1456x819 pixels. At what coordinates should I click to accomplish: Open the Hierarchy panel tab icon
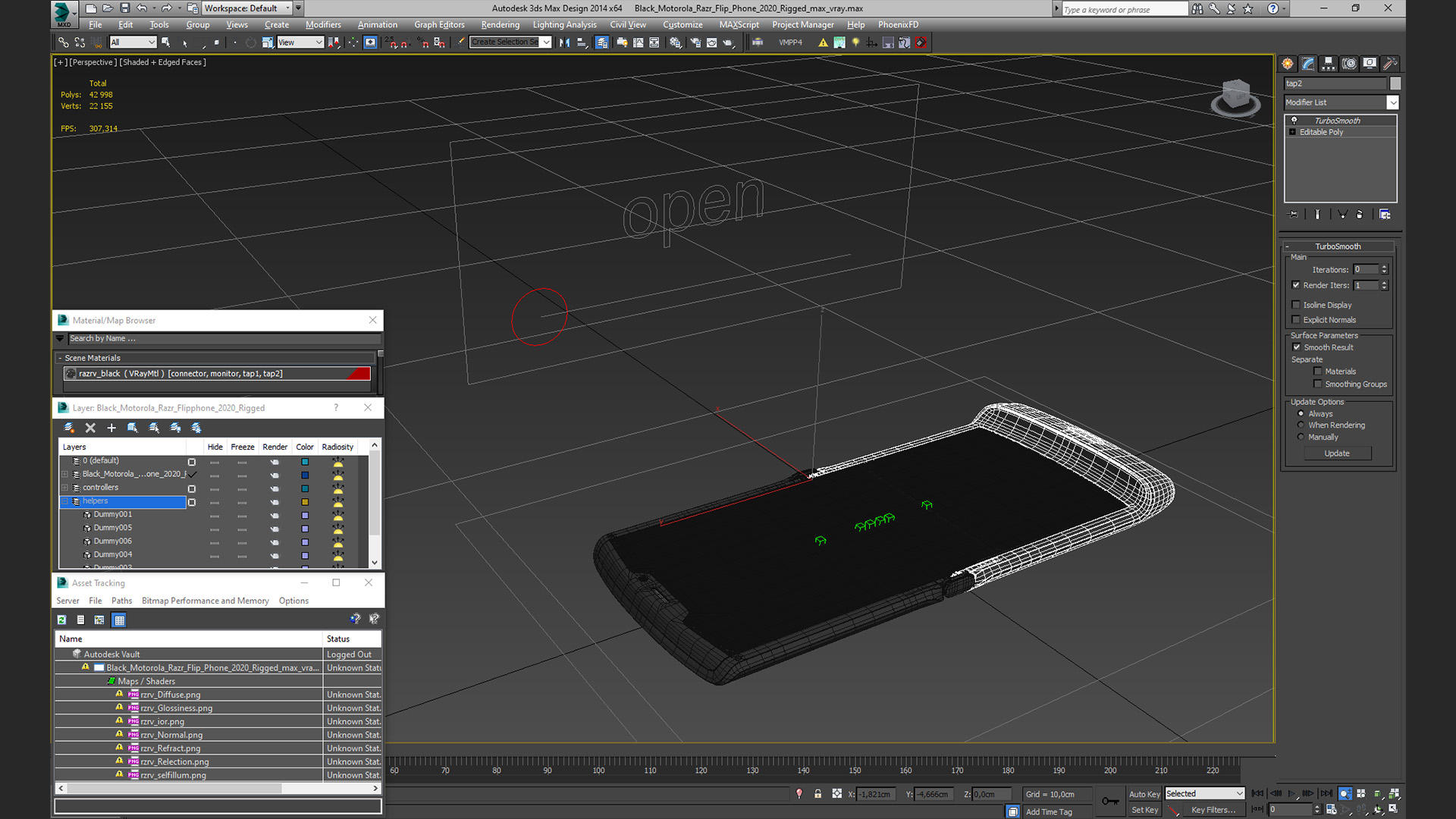coord(1329,64)
